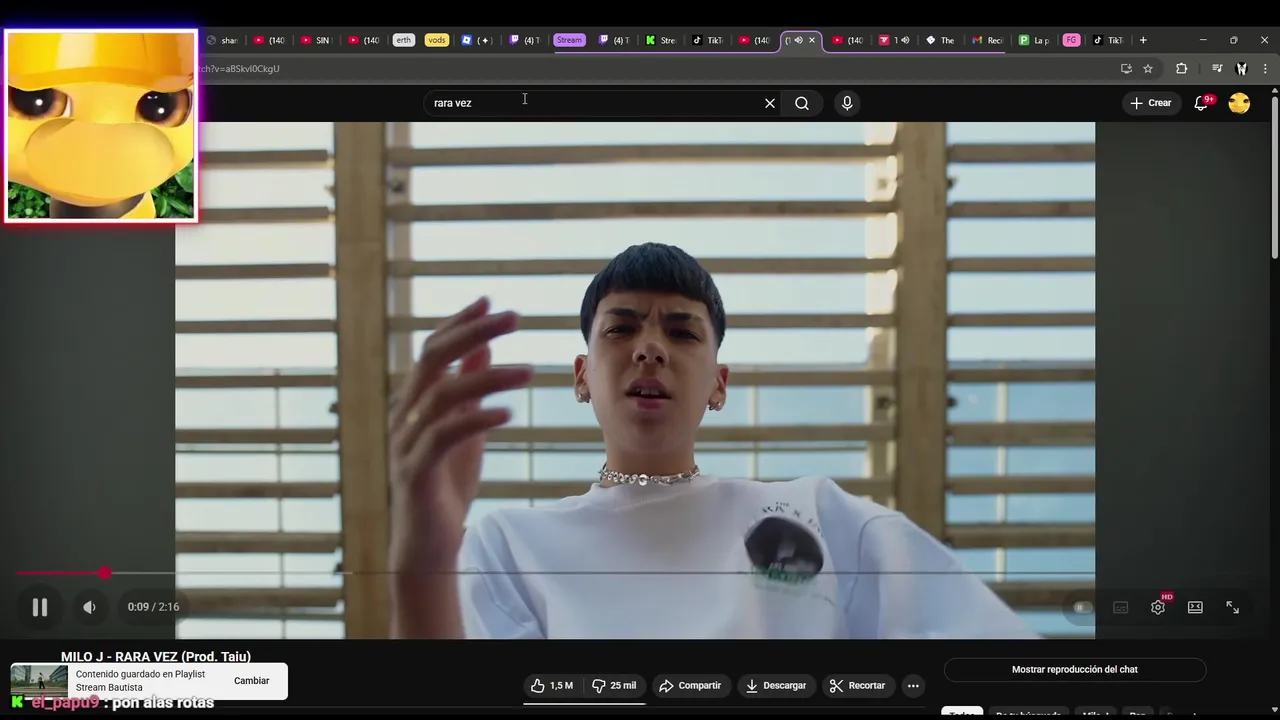Open the three-dot more actions menu
This screenshot has height=720, width=1280.
pos(913,685)
